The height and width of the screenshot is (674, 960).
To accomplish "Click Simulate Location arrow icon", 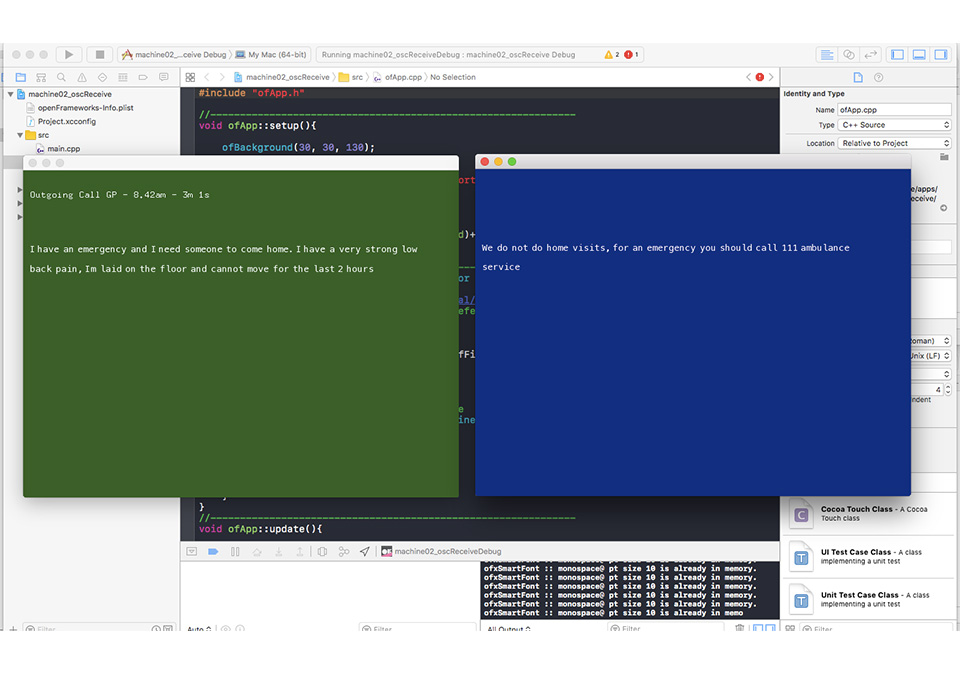I will (365, 552).
